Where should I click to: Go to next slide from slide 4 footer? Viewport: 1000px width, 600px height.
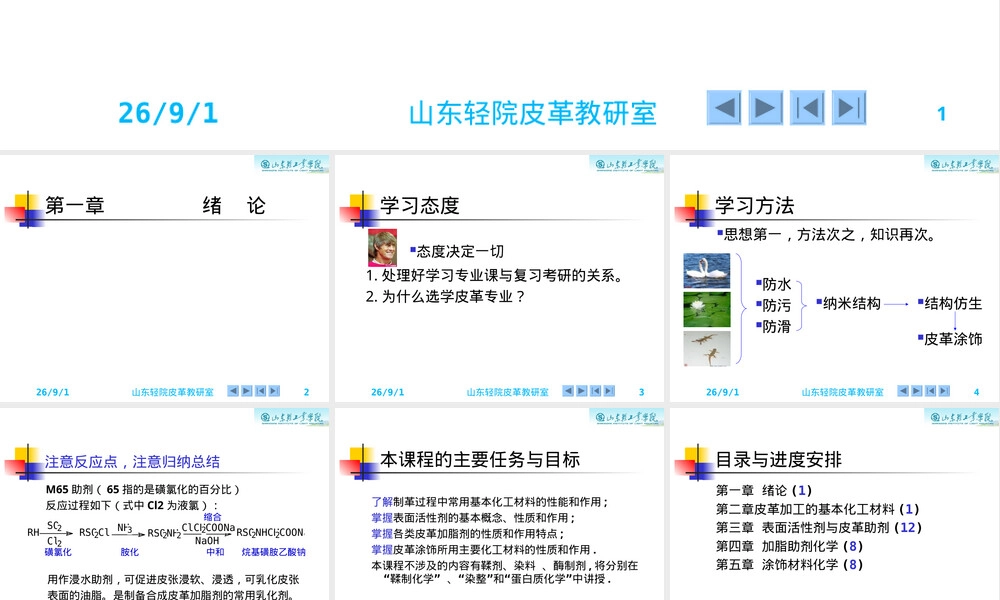[916, 391]
